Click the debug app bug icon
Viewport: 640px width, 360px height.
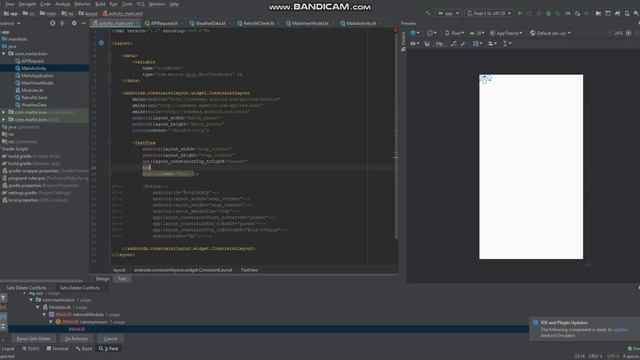click(x=548, y=13)
